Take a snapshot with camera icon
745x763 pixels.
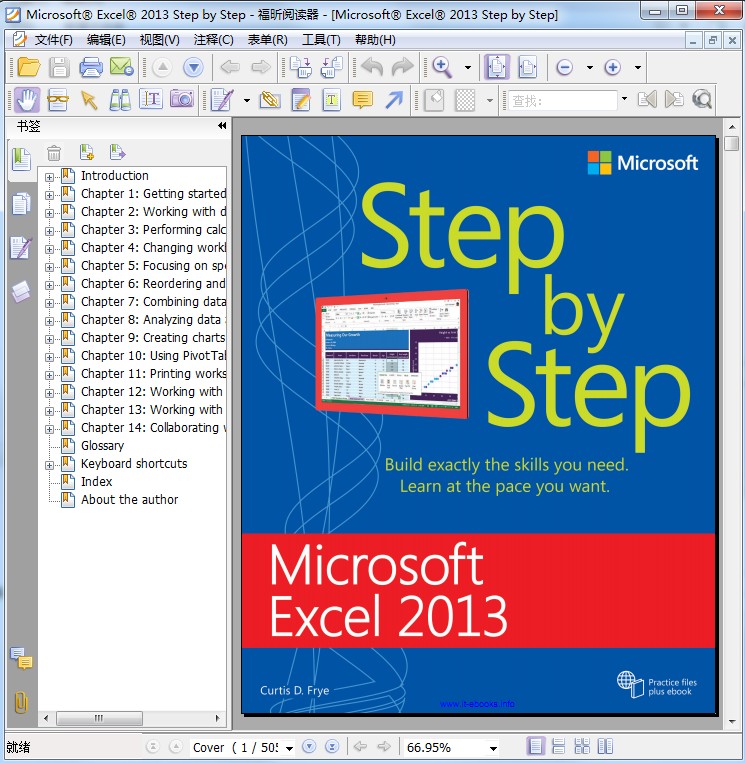point(182,99)
